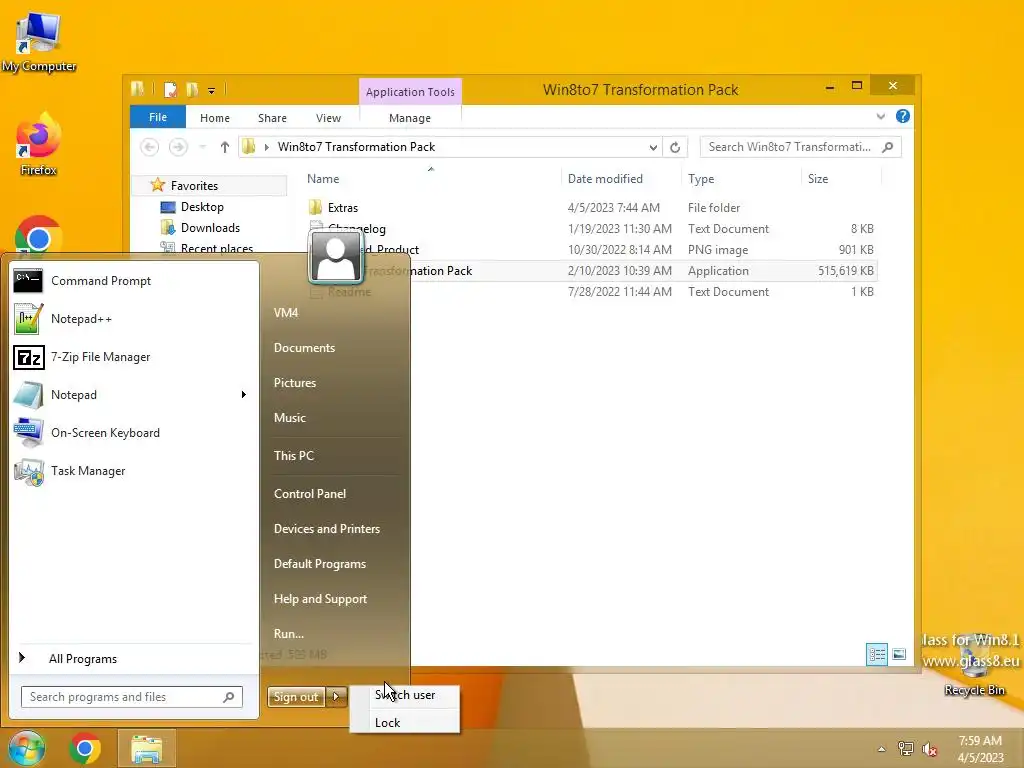
Task: Click the Start menu search magnifier
Action: point(229,697)
